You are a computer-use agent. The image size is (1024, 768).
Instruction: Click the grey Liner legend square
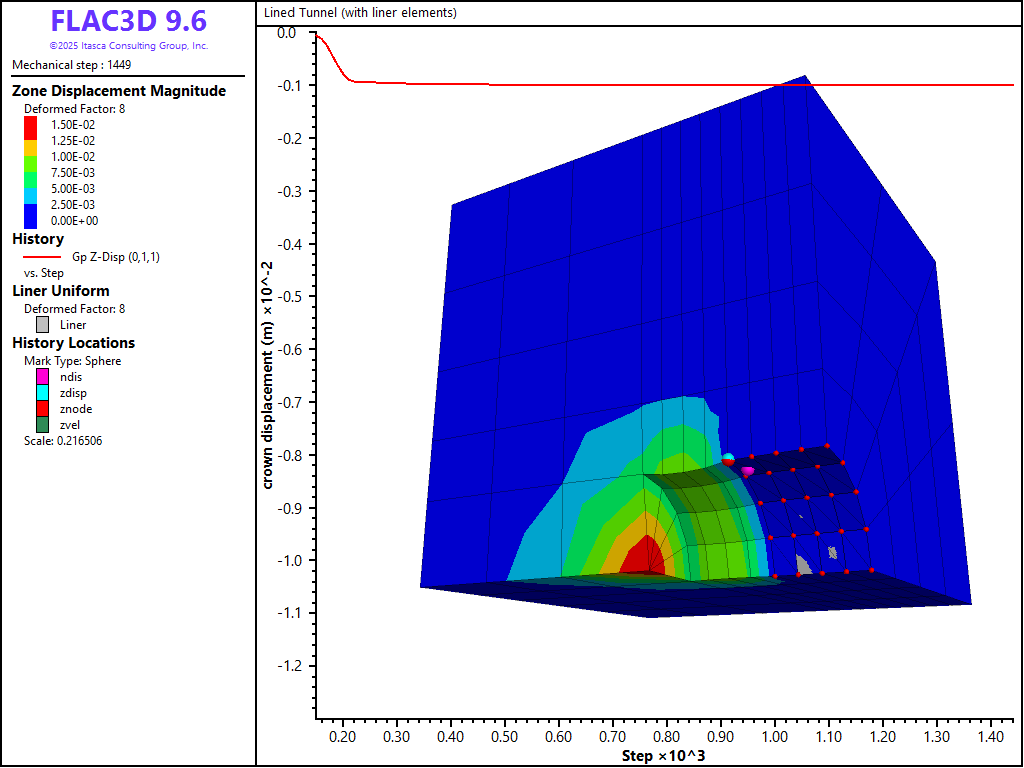pos(42,325)
